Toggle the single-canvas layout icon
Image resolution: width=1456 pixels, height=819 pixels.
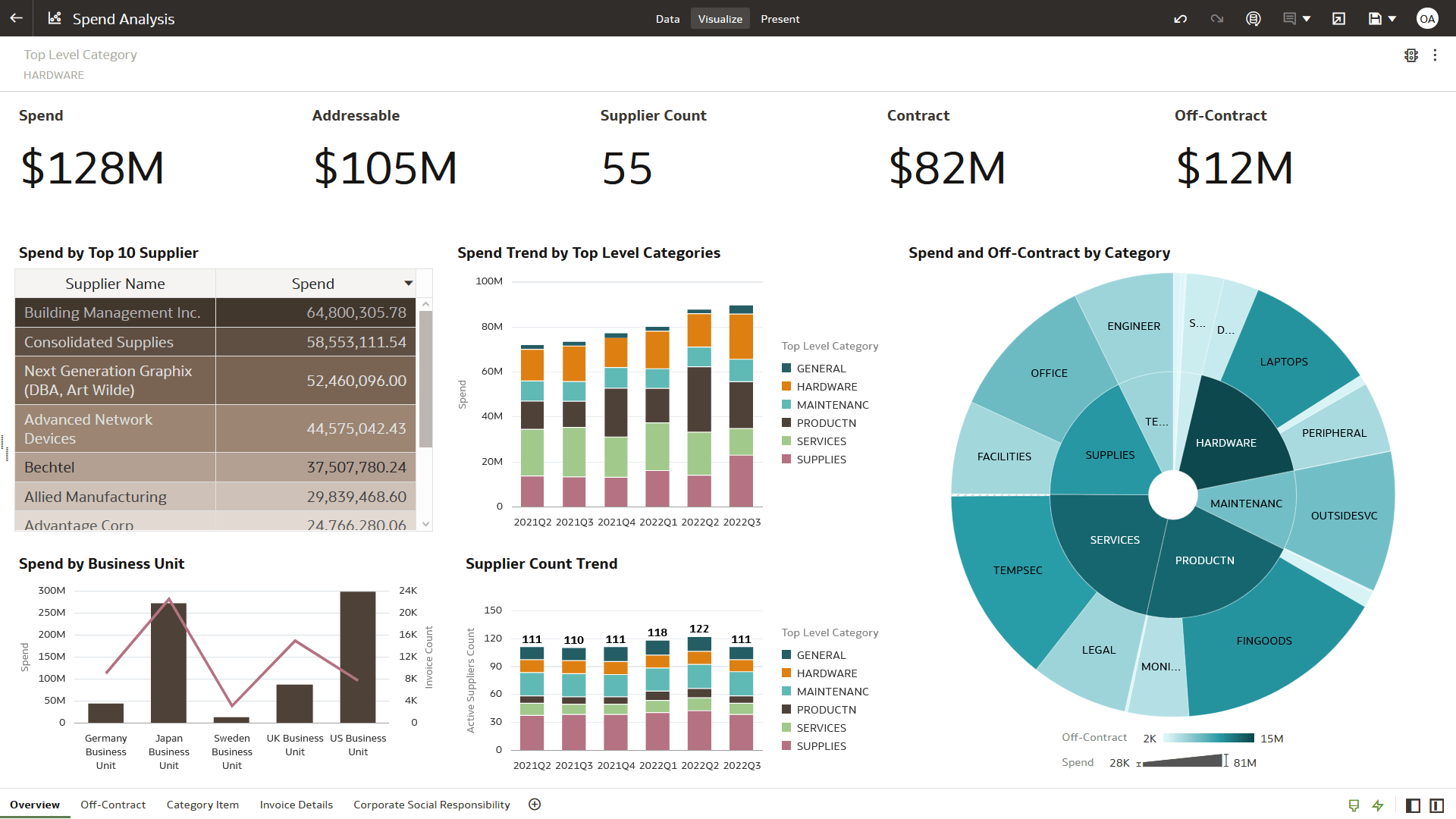[x=1412, y=805]
